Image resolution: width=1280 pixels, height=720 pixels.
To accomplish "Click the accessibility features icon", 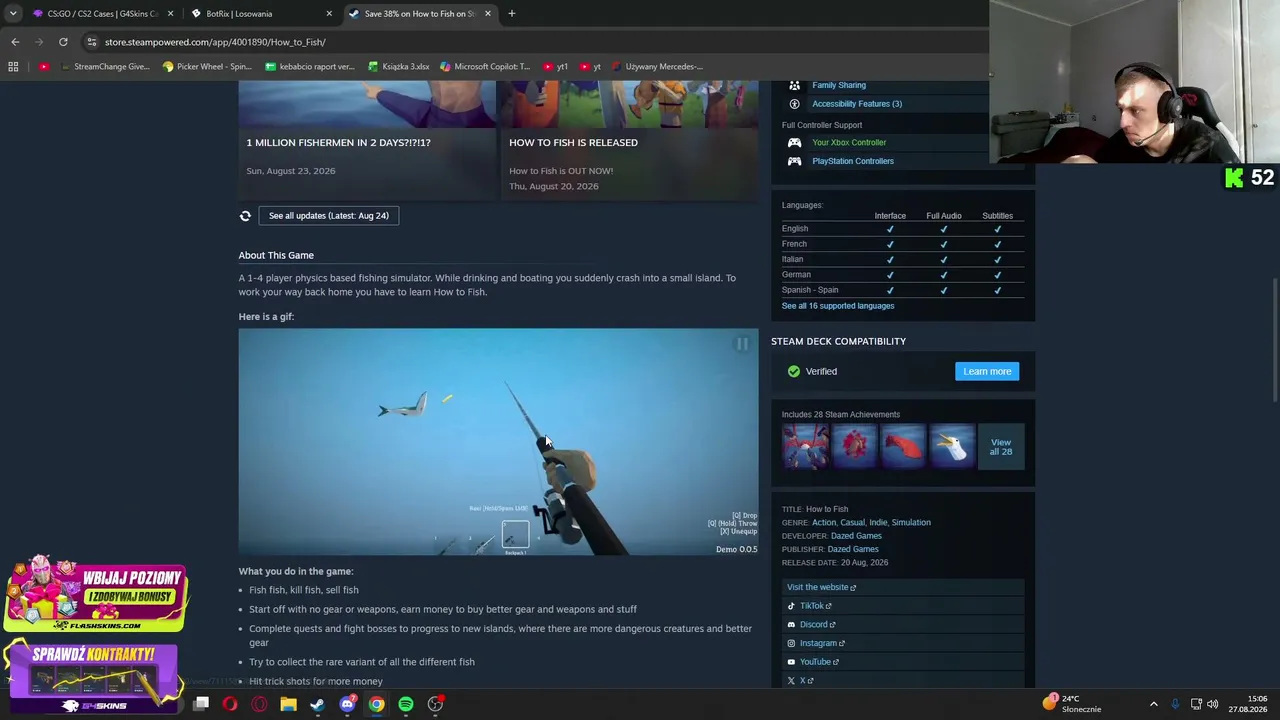I will pyautogui.click(x=794, y=104).
